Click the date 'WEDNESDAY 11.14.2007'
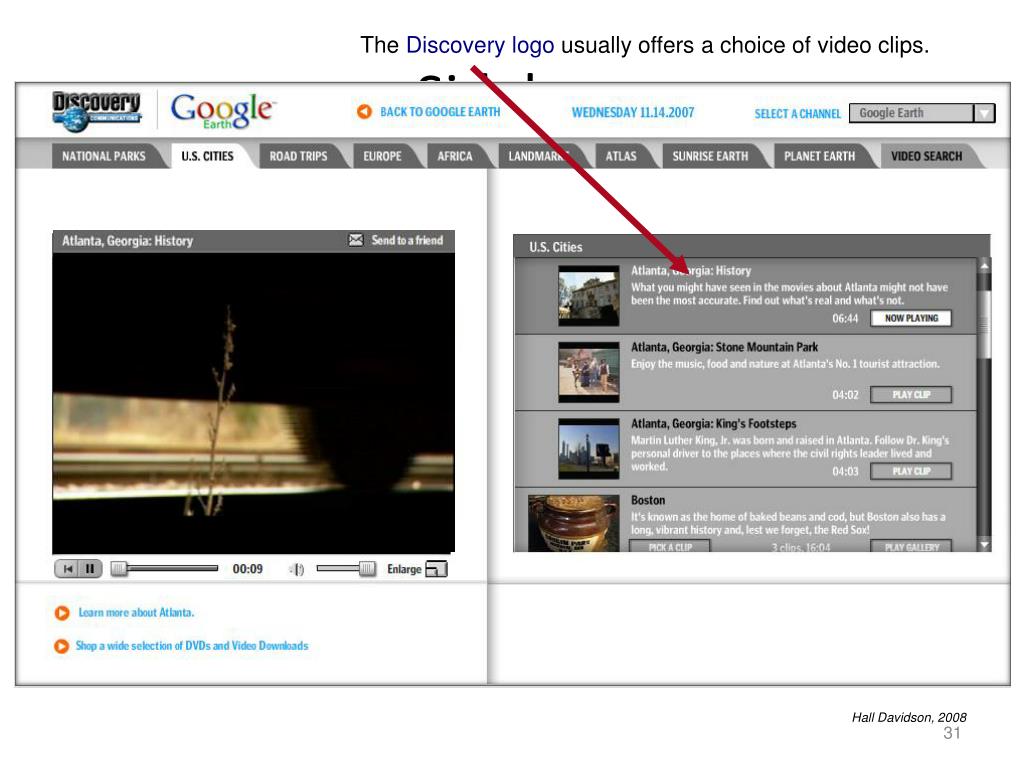The width and height of the screenshot is (1024, 768). (x=633, y=112)
